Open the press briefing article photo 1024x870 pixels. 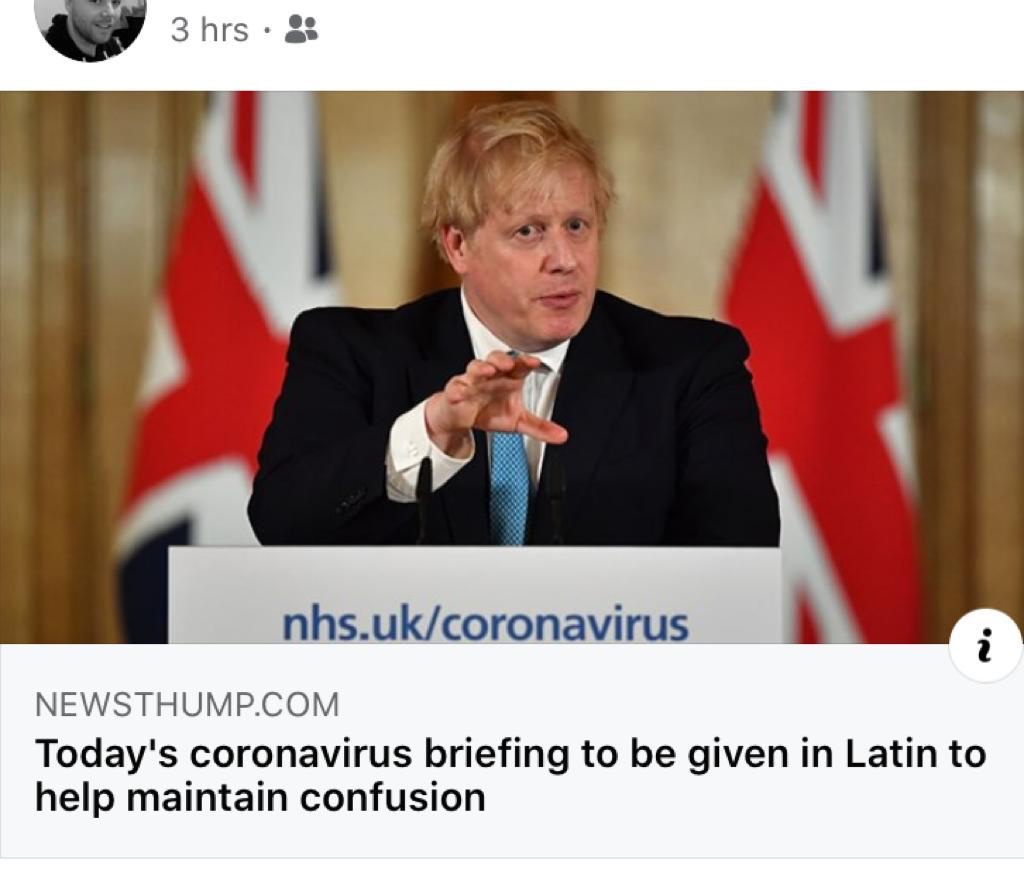coord(512,367)
